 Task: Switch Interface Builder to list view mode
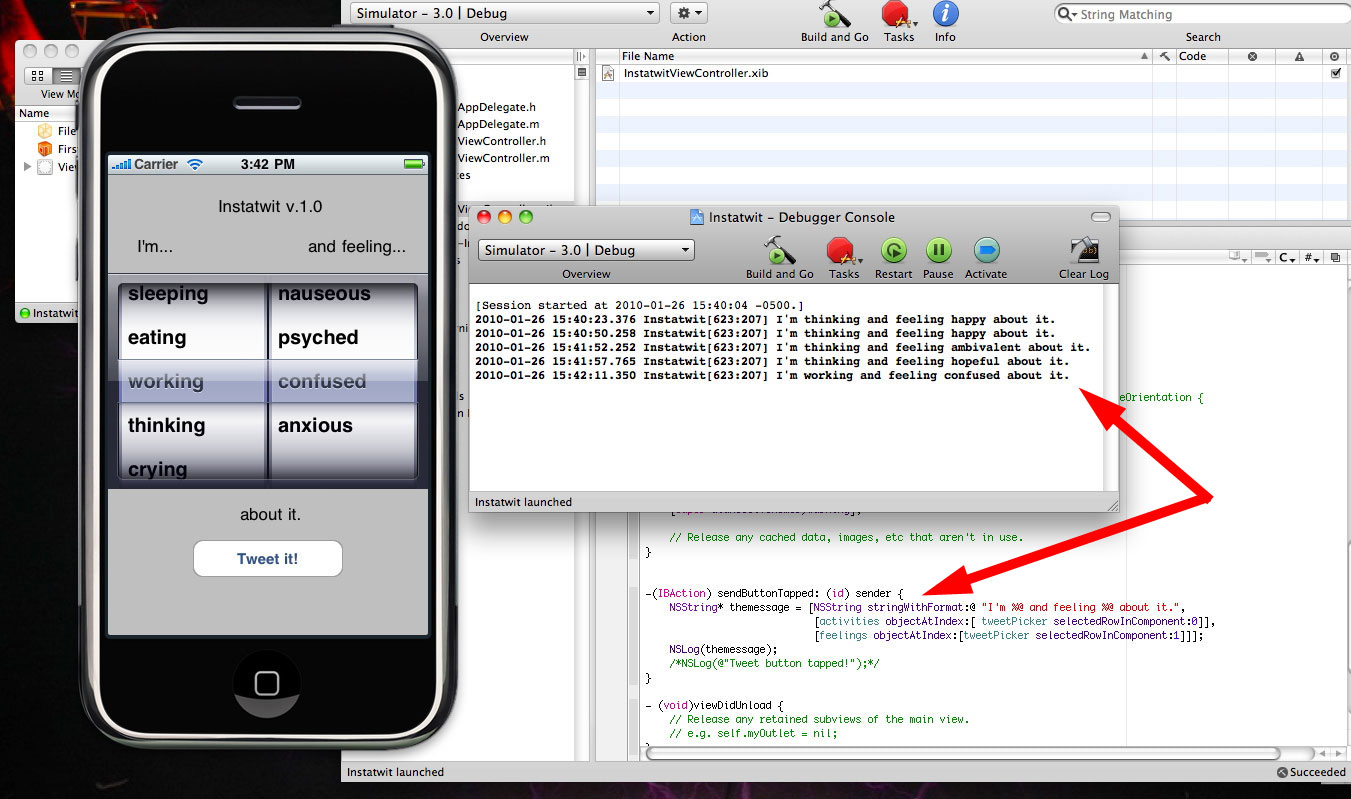pyautogui.click(x=66, y=76)
